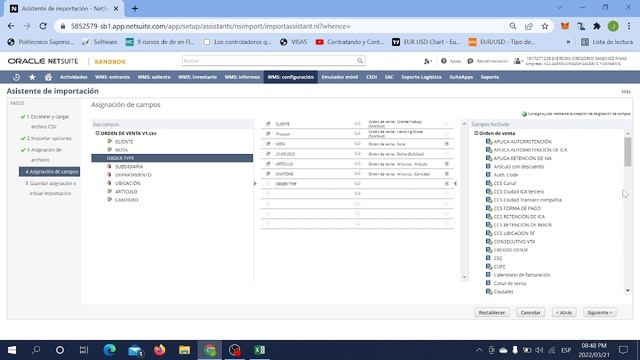Open the WMS: configuración menu
Viewport: 640px width, 360px height.
tap(291, 77)
